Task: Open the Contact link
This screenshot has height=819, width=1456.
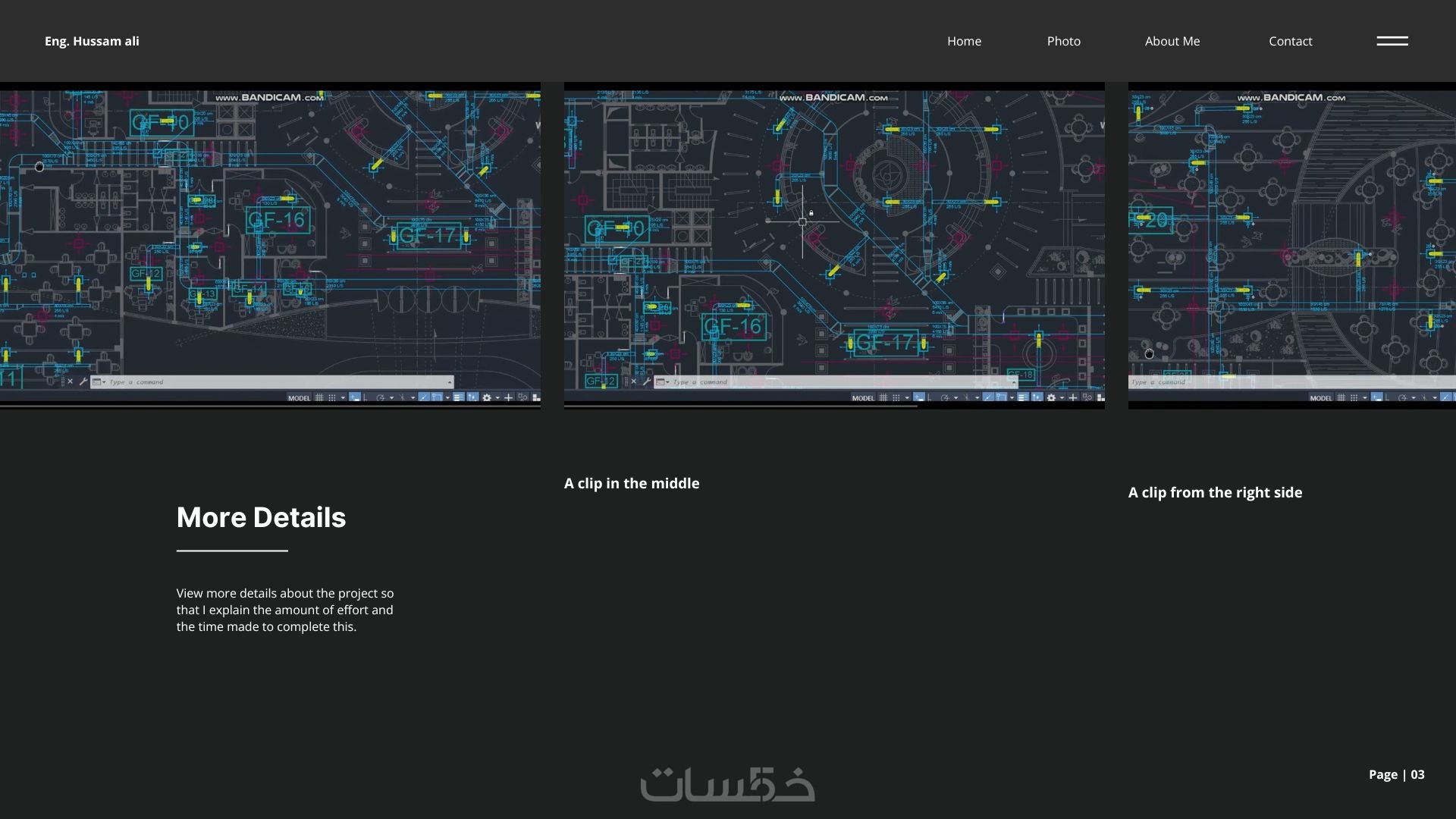Action: click(x=1290, y=41)
